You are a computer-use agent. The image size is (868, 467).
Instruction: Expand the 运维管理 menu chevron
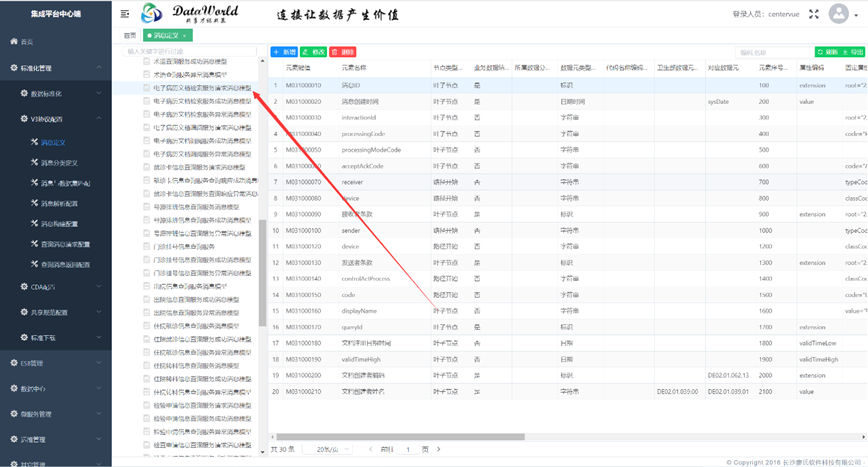point(99,439)
